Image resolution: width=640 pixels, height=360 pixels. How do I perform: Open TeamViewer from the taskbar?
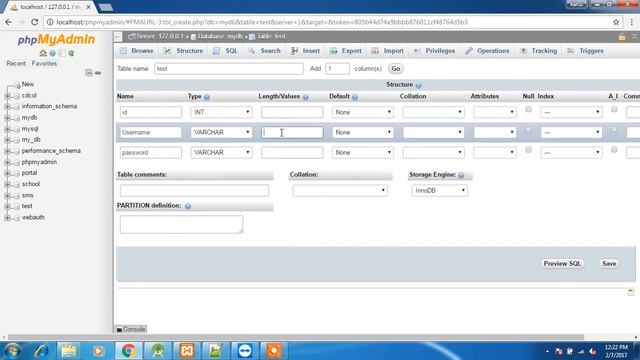(x=245, y=351)
